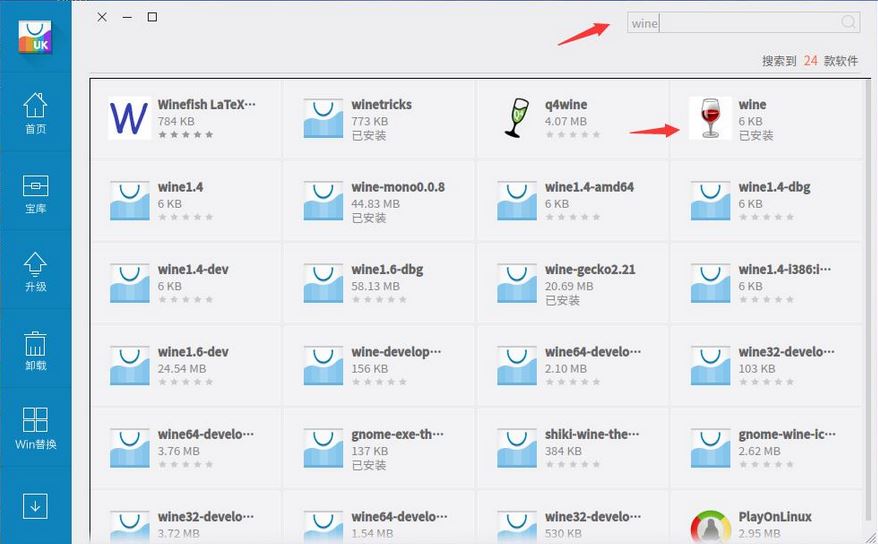The image size is (878, 544).
Task: Click the 3.72 MB wine32-develo entry
Action: click(x=186, y=518)
